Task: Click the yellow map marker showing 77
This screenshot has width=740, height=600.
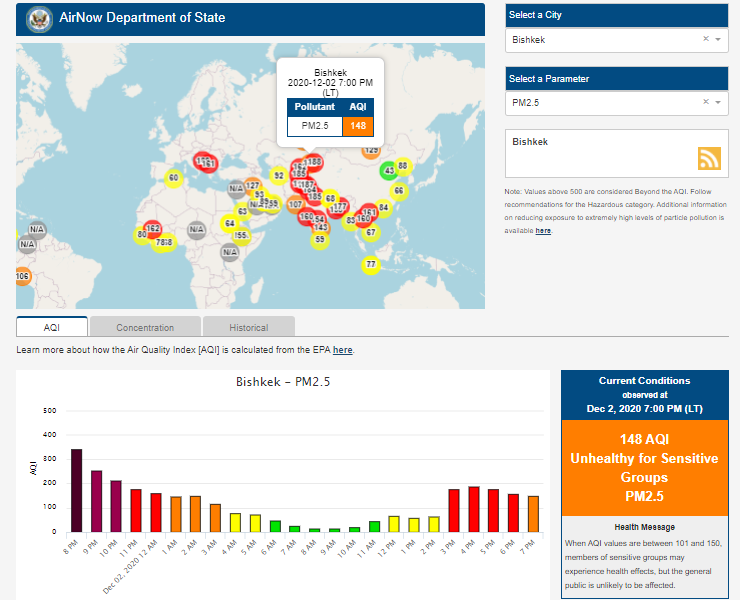Action: (x=371, y=265)
